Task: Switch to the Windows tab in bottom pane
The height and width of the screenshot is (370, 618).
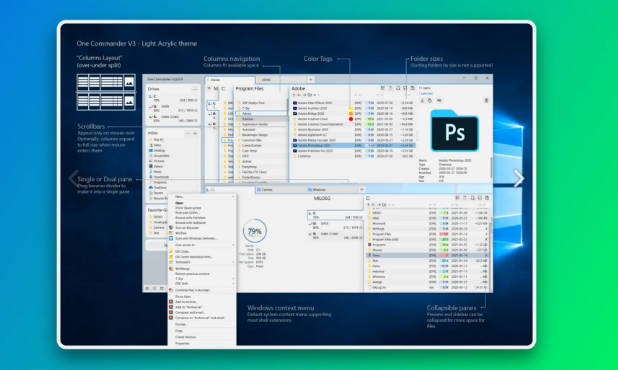Action: pyautogui.click(x=319, y=190)
